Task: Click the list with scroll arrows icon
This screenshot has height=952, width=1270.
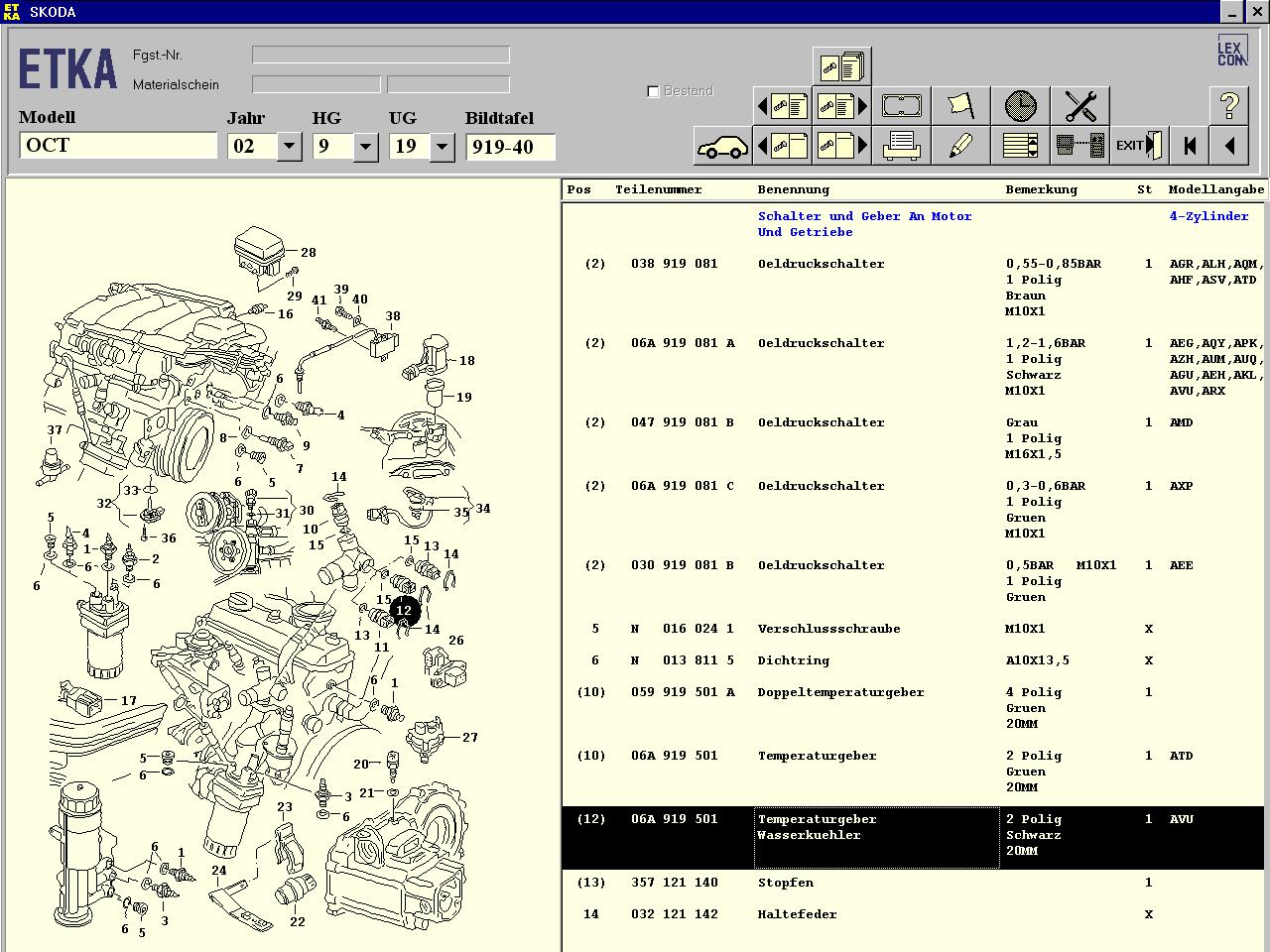Action: click(x=1020, y=147)
